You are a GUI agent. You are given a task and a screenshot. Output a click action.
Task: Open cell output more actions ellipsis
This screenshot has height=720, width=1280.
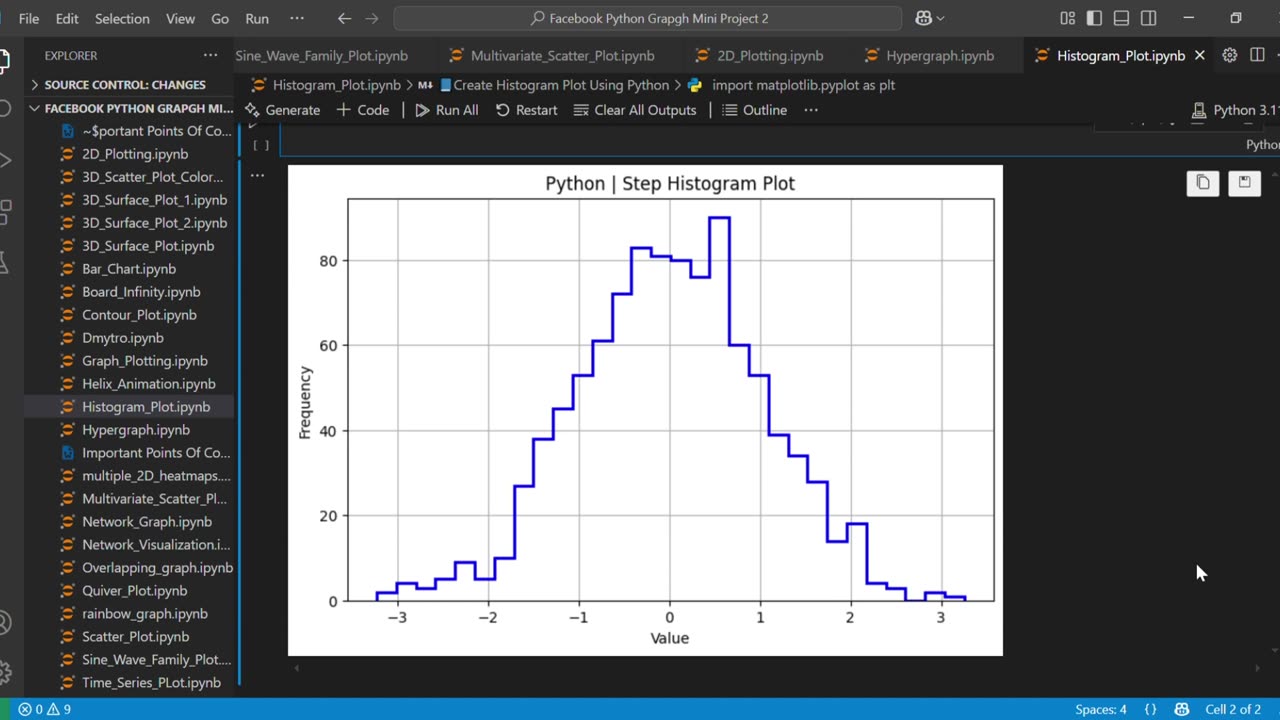coord(257,176)
